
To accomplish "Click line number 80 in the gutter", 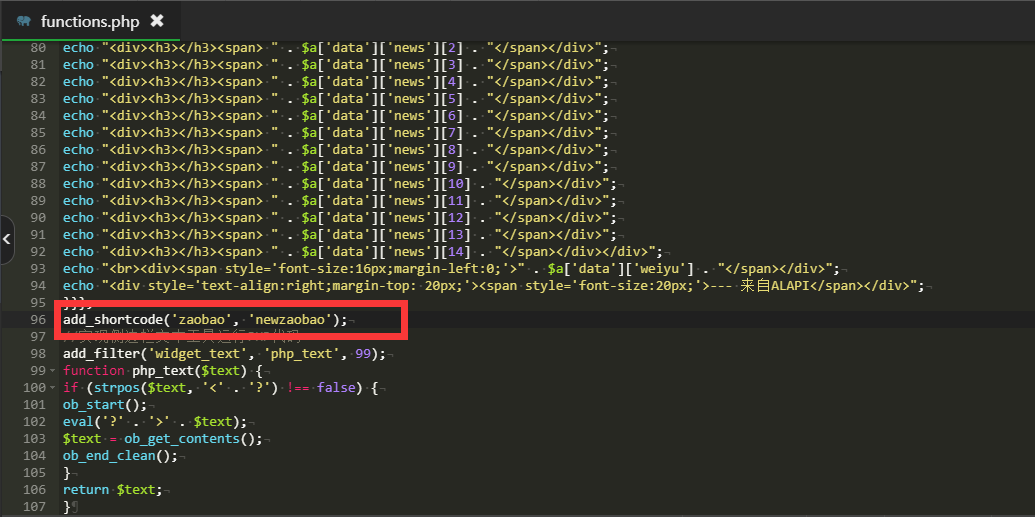I will click(x=37, y=47).
